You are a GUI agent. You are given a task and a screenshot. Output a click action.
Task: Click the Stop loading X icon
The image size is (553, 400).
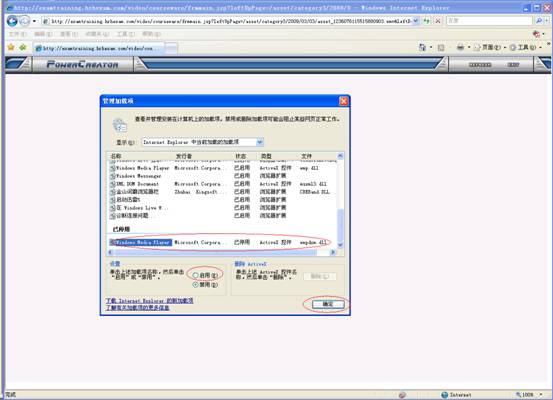point(438,21)
